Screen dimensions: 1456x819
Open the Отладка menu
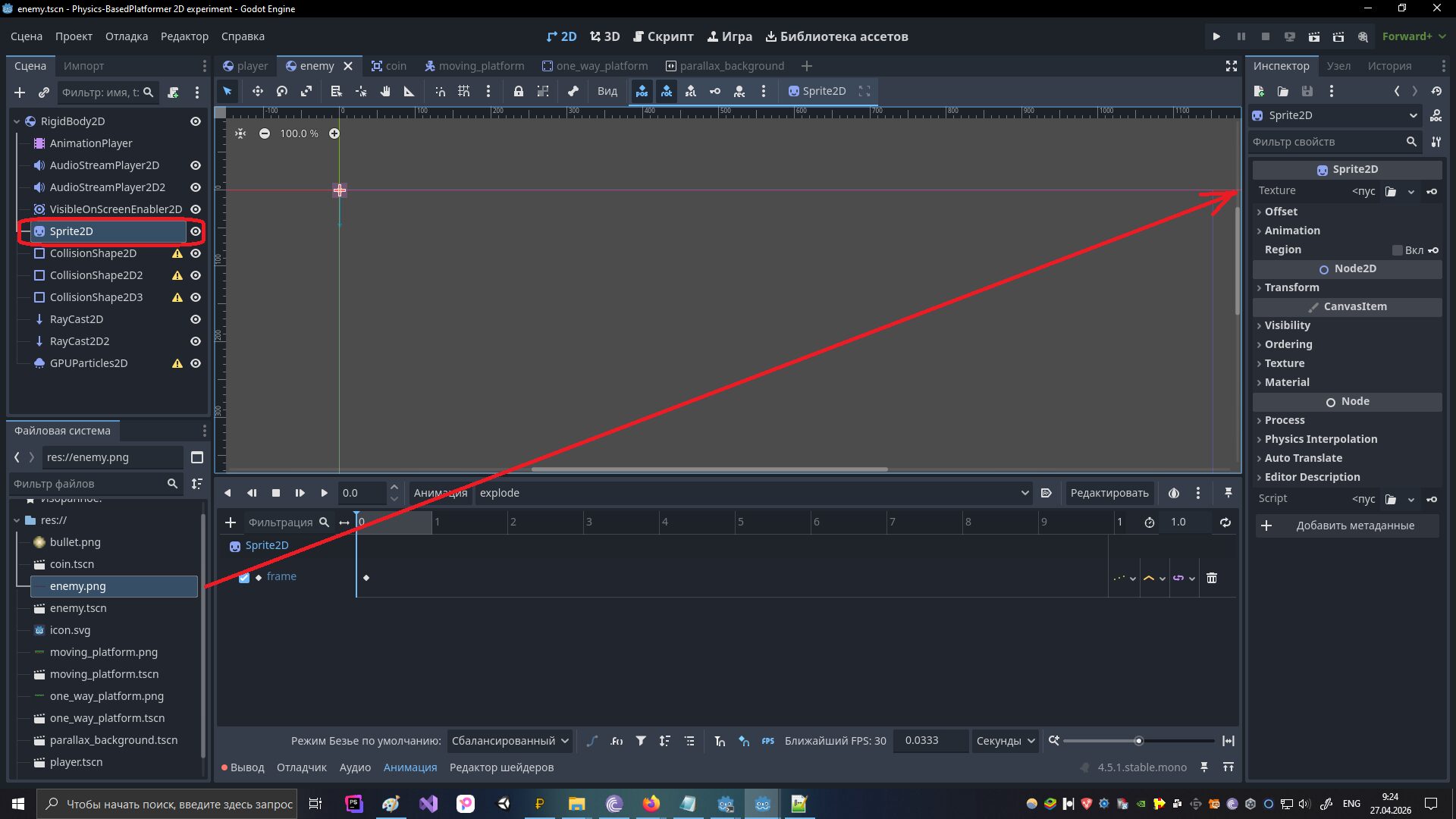127,36
